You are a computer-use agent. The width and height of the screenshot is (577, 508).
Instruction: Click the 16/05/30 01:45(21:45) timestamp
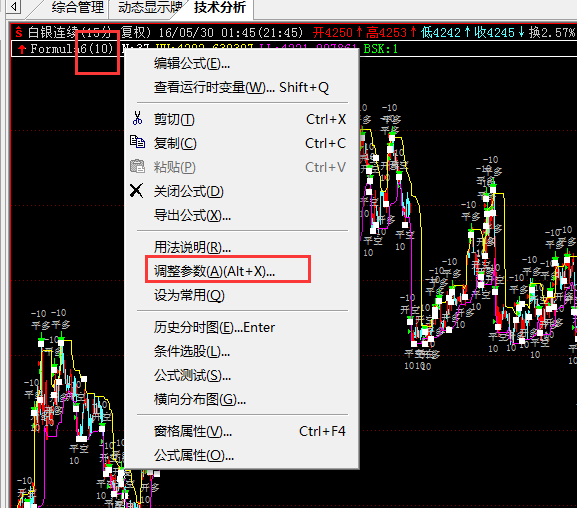point(231,33)
